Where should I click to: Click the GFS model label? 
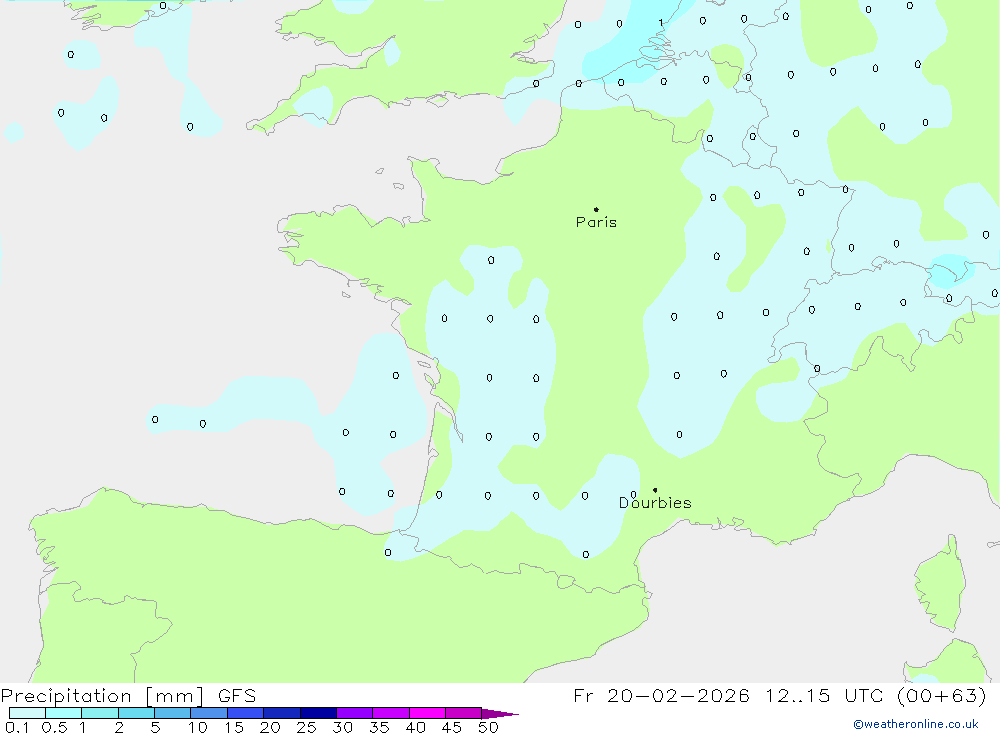click(237, 695)
